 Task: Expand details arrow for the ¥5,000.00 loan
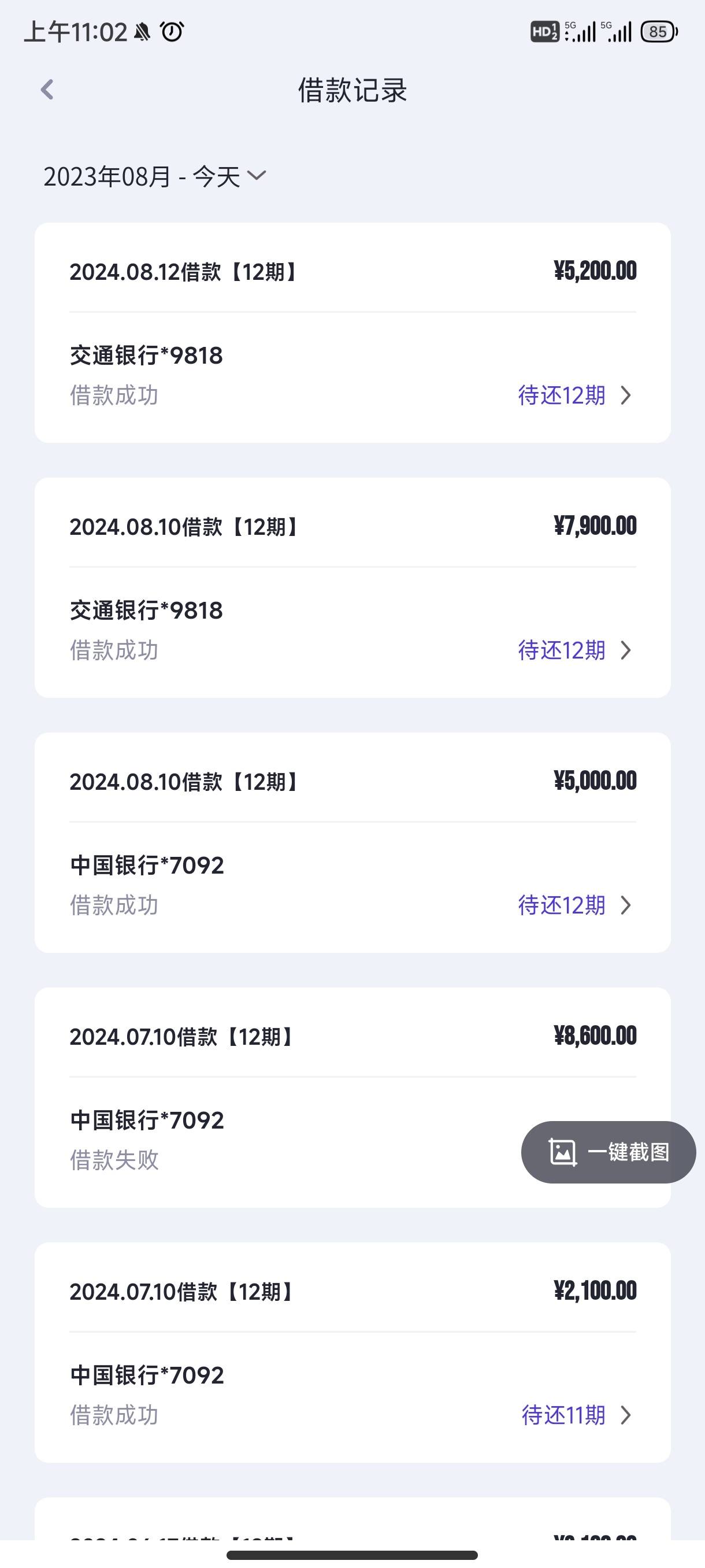point(626,906)
